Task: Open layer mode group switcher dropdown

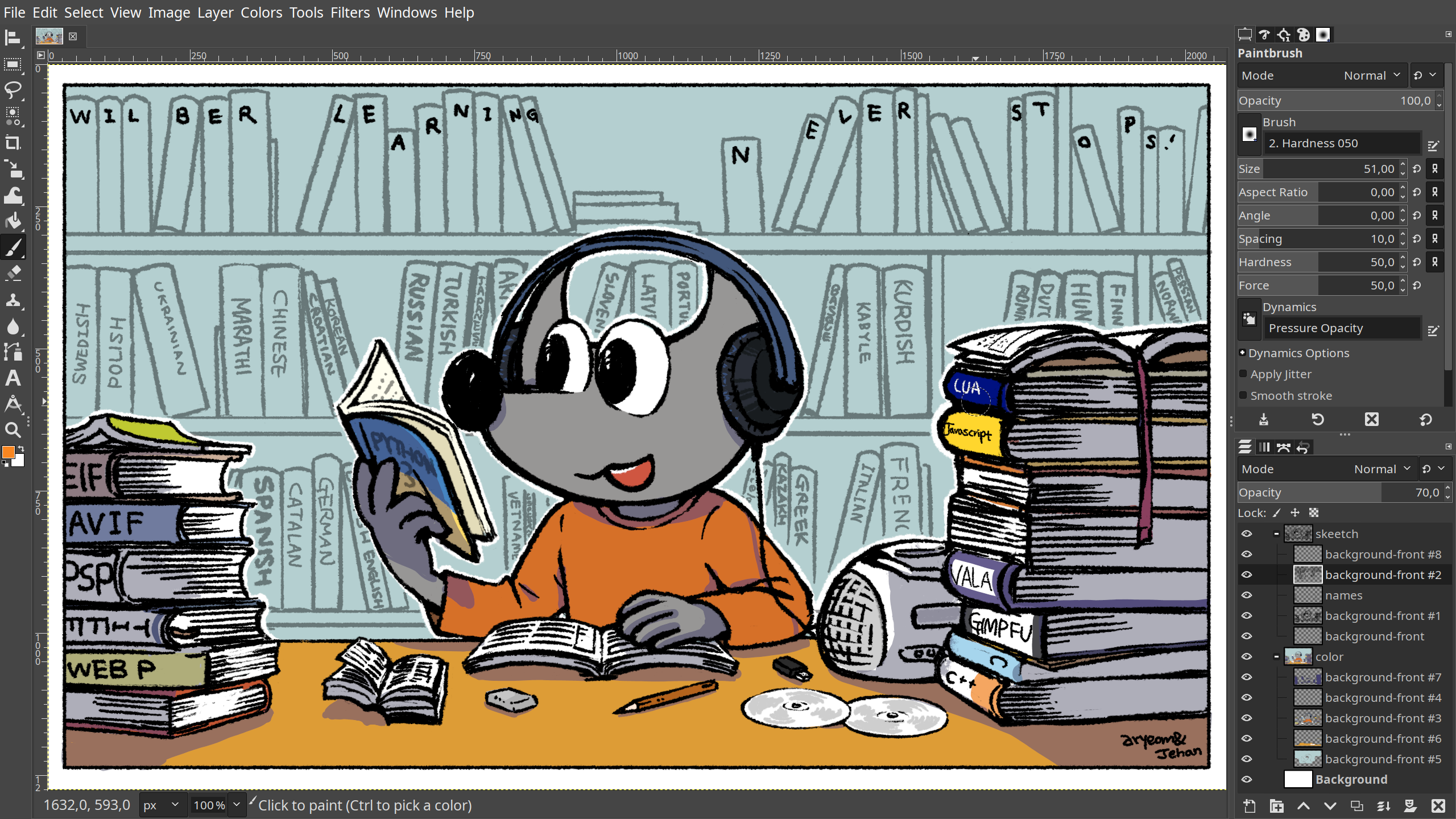Action: point(1434,469)
